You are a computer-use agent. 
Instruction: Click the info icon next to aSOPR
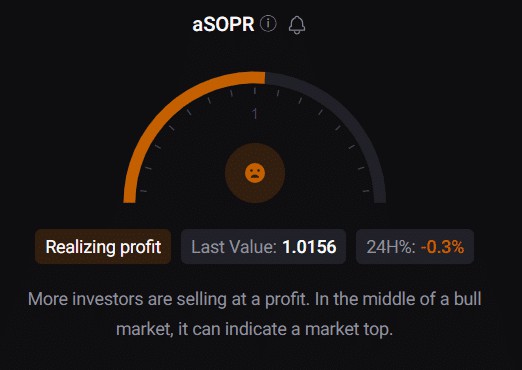268,24
